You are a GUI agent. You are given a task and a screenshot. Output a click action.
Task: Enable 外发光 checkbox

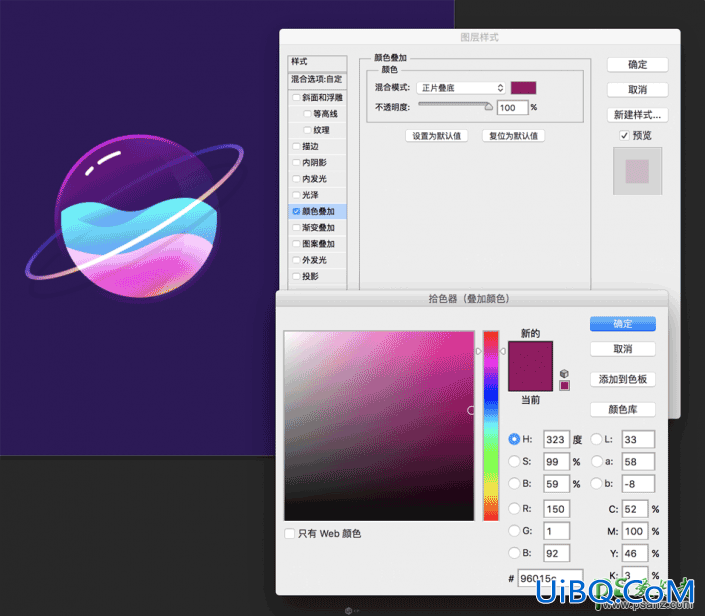point(296,260)
